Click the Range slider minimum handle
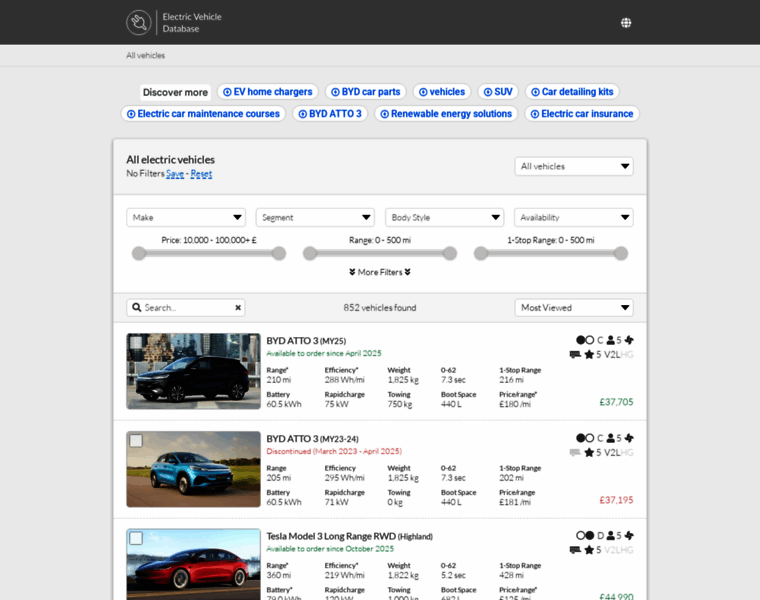760x600 pixels. (x=310, y=253)
